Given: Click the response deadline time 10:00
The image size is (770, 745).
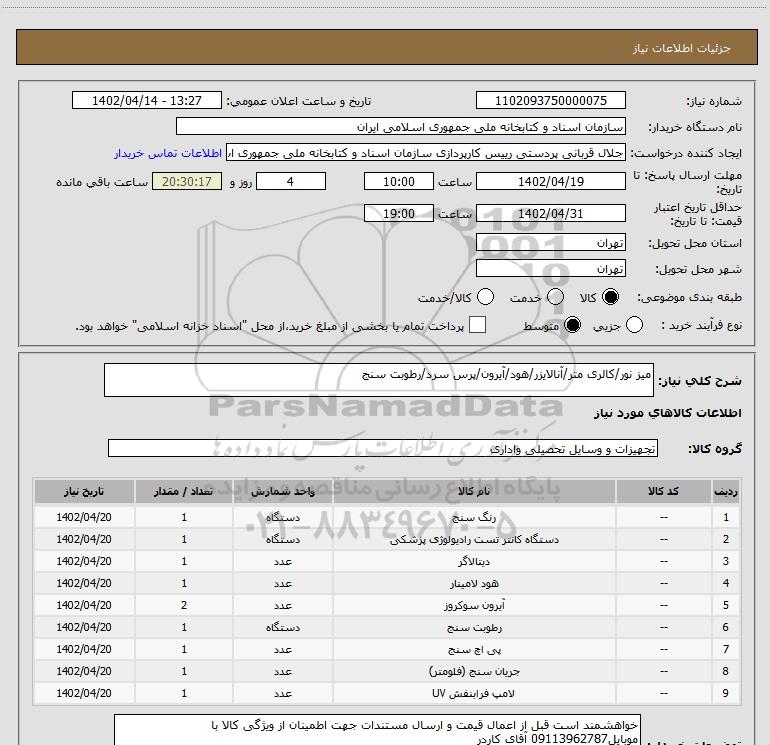Looking at the screenshot, I should click(x=399, y=181).
